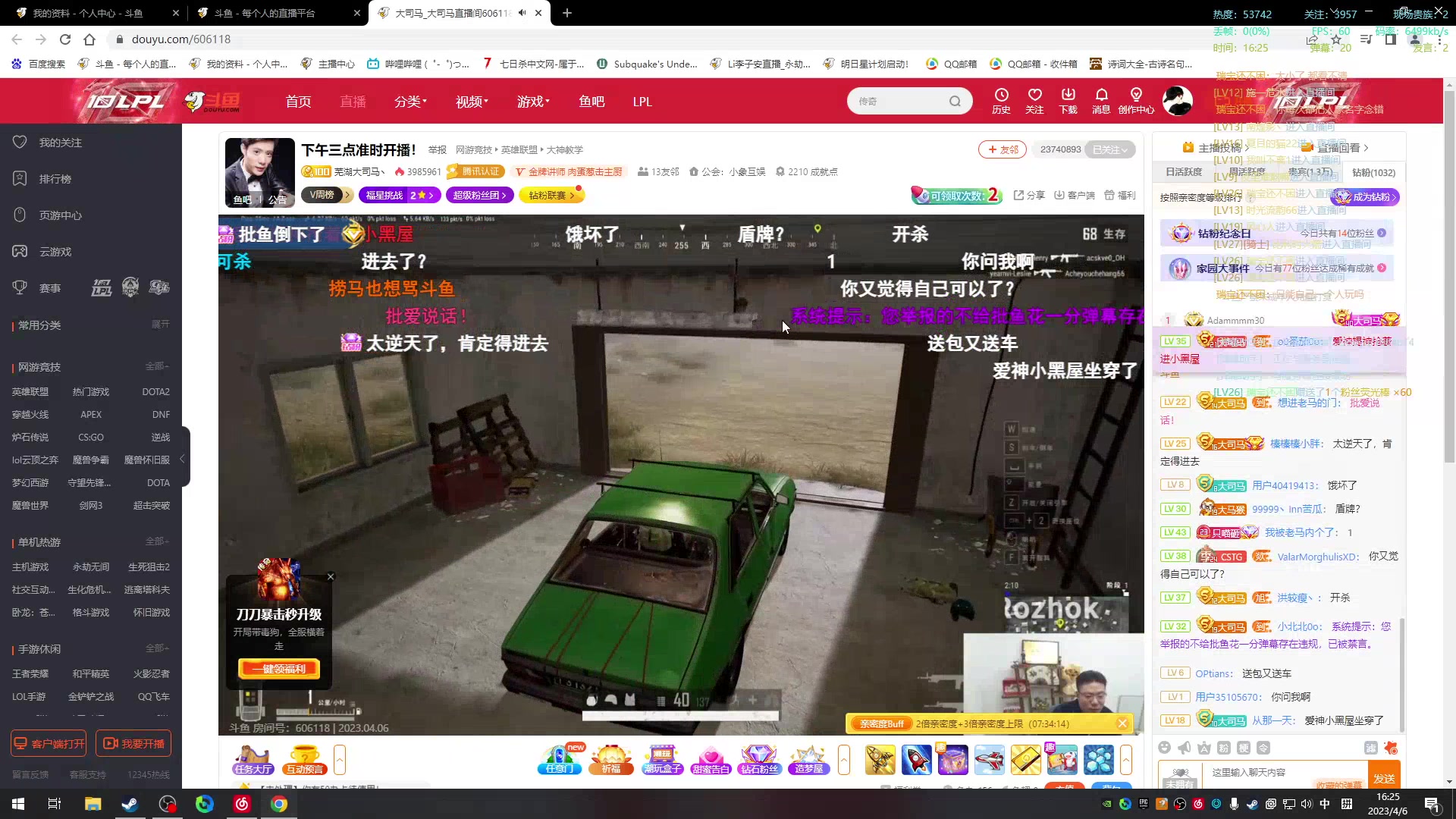
Task: Open the 甜蜜告白 pink heart icon
Action: coord(711,759)
